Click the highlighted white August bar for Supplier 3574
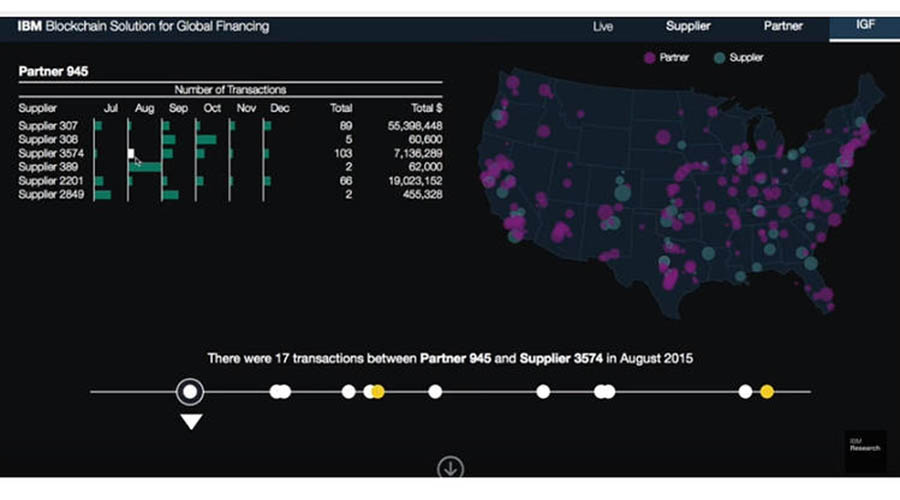 click(131, 153)
